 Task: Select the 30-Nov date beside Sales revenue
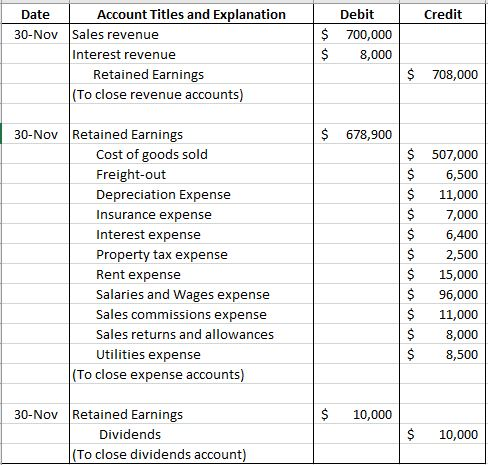click(35, 34)
